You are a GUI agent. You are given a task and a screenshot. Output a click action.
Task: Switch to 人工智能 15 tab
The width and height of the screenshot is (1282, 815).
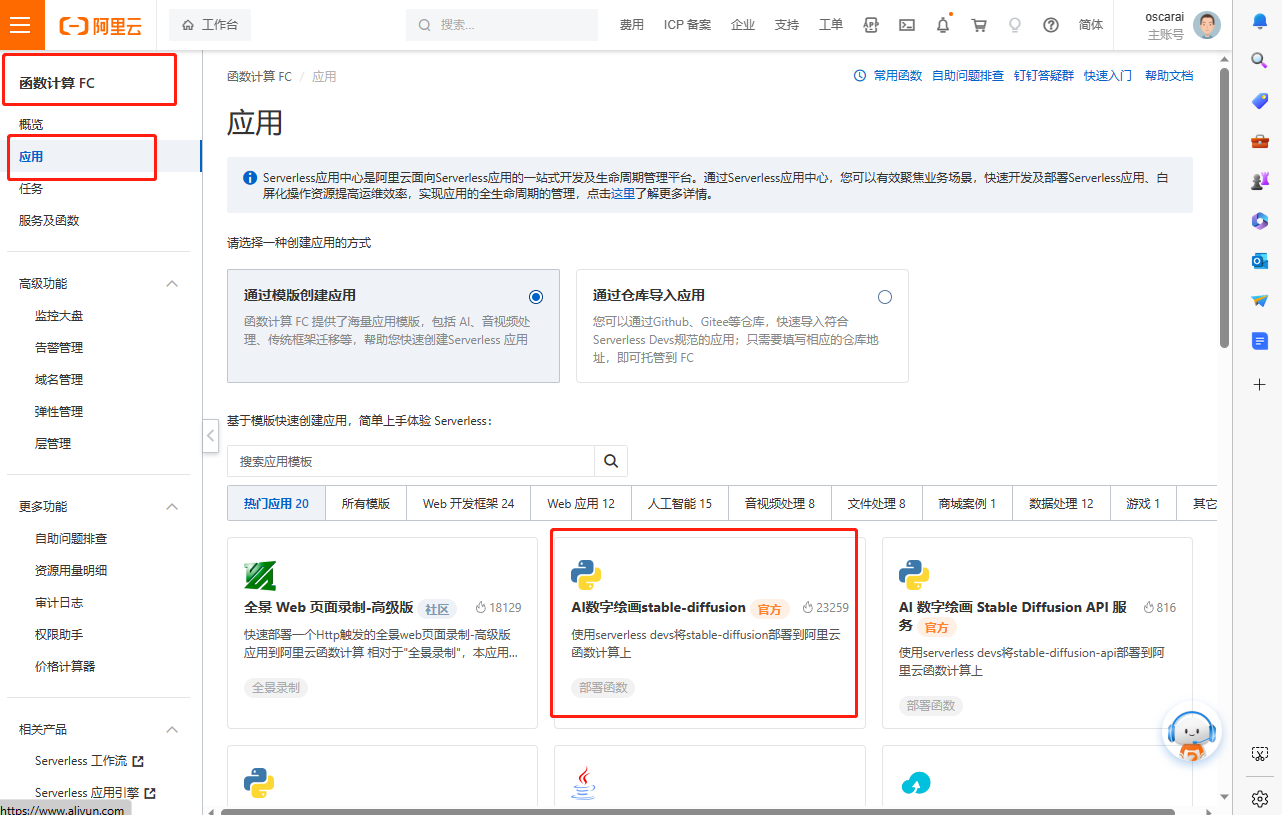(x=680, y=504)
